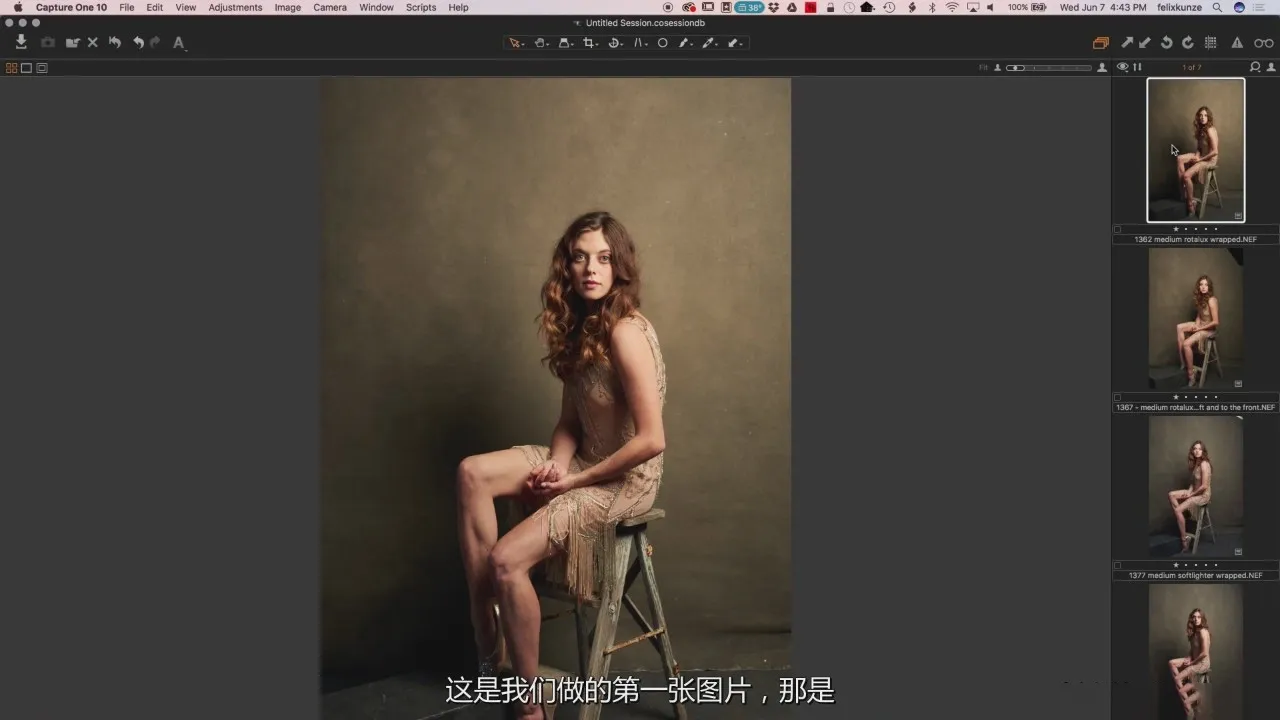
Task: Select the Pointer cursor tool
Action: pos(516,43)
